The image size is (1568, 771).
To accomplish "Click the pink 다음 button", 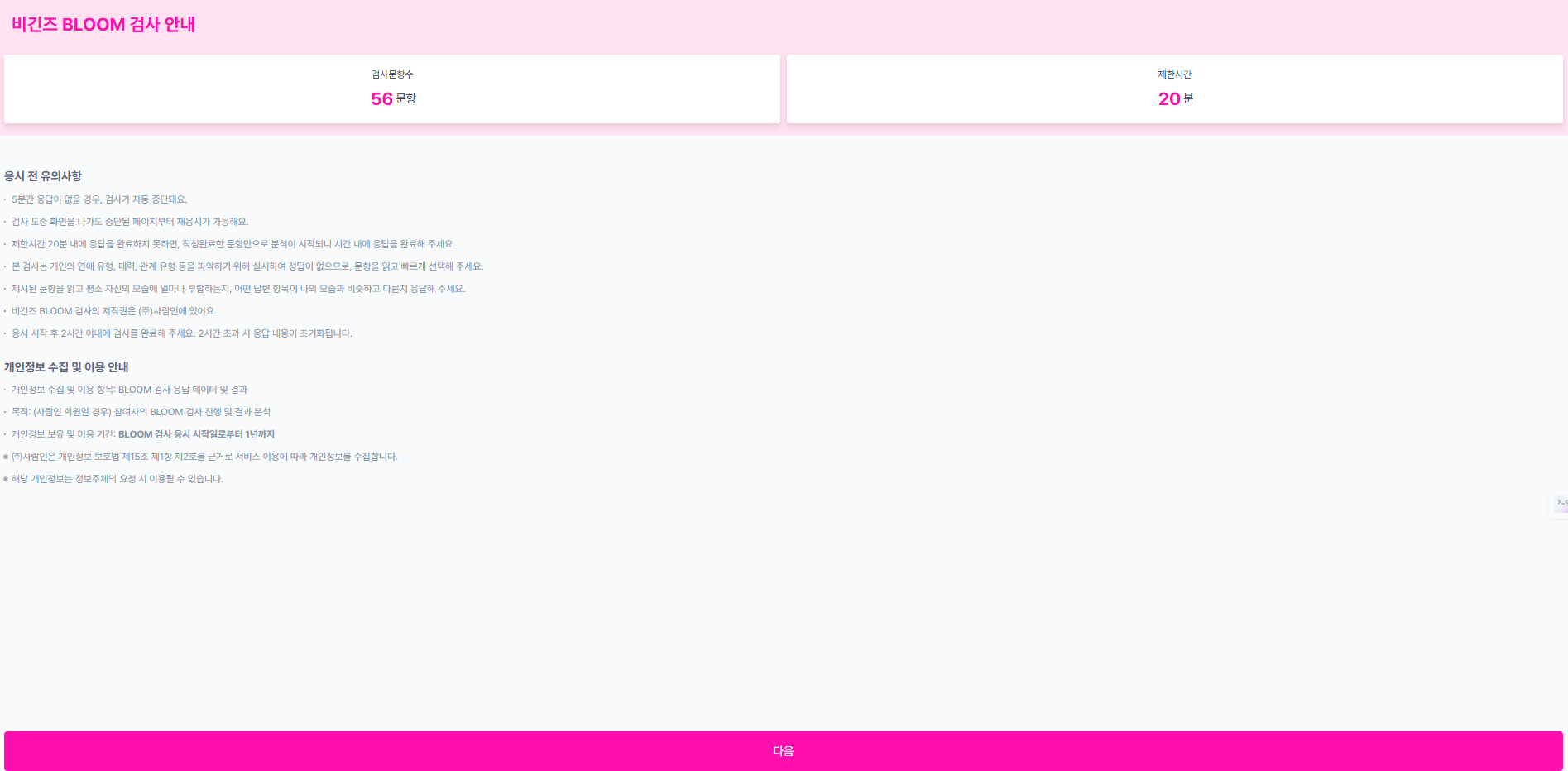I will 783,750.
